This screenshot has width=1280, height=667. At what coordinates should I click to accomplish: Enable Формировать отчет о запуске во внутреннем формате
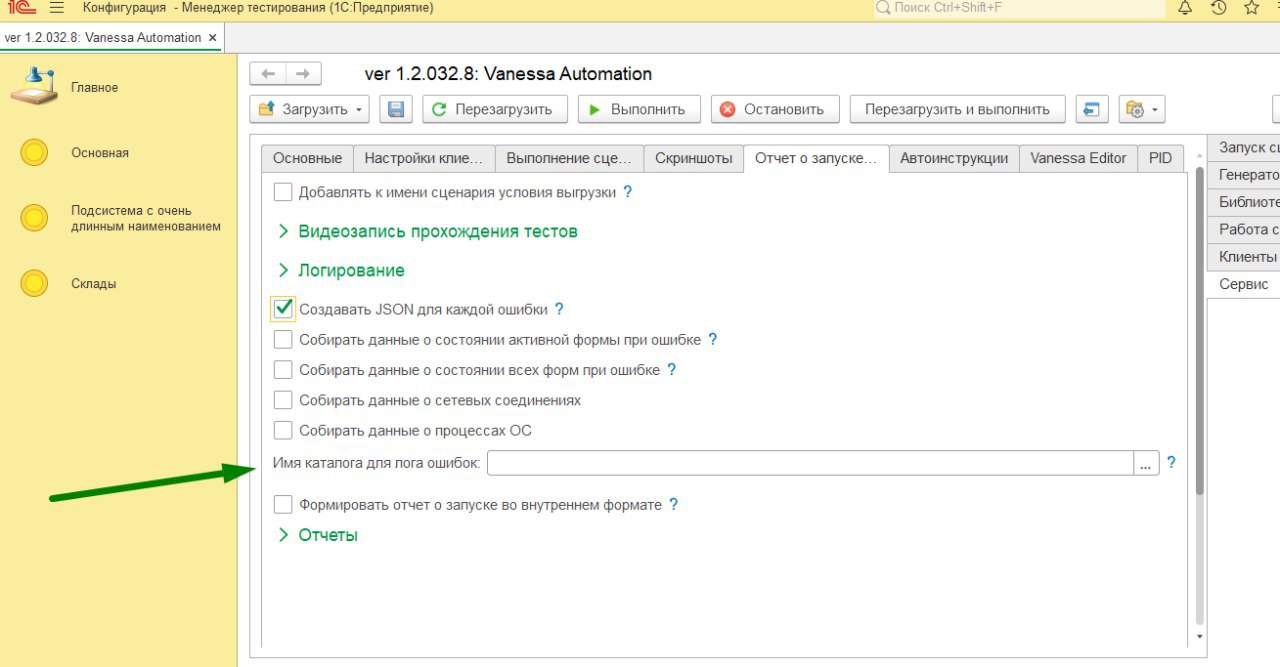click(x=283, y=505)
